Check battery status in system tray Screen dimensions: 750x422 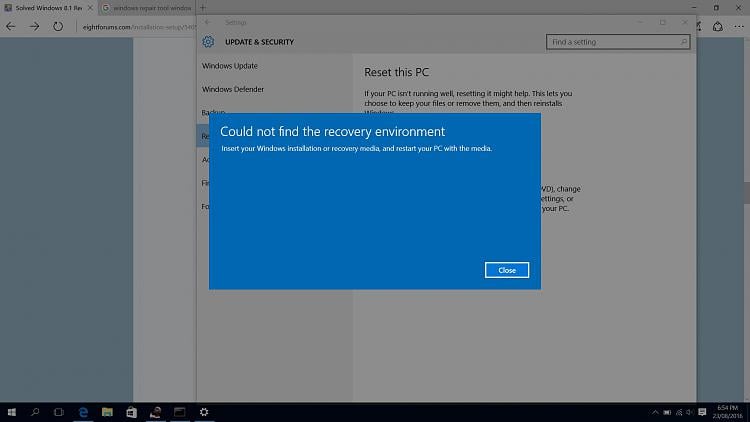pyautogui.click(x=667, y=412)
